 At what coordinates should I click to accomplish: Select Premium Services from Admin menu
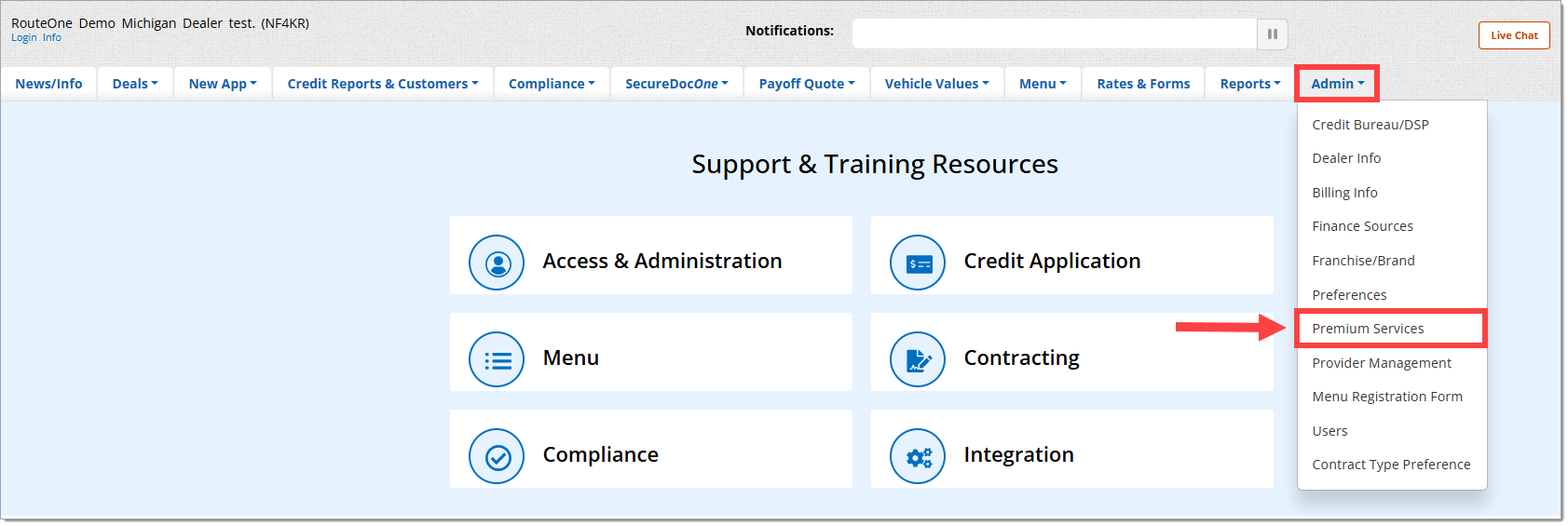click(1368, 329)
